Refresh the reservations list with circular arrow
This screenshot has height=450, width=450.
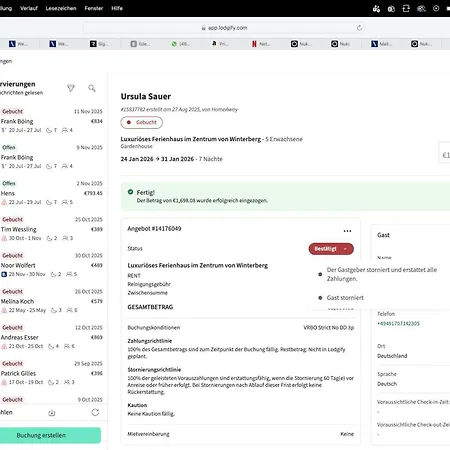pyautogui.click(x=95, y=413)
